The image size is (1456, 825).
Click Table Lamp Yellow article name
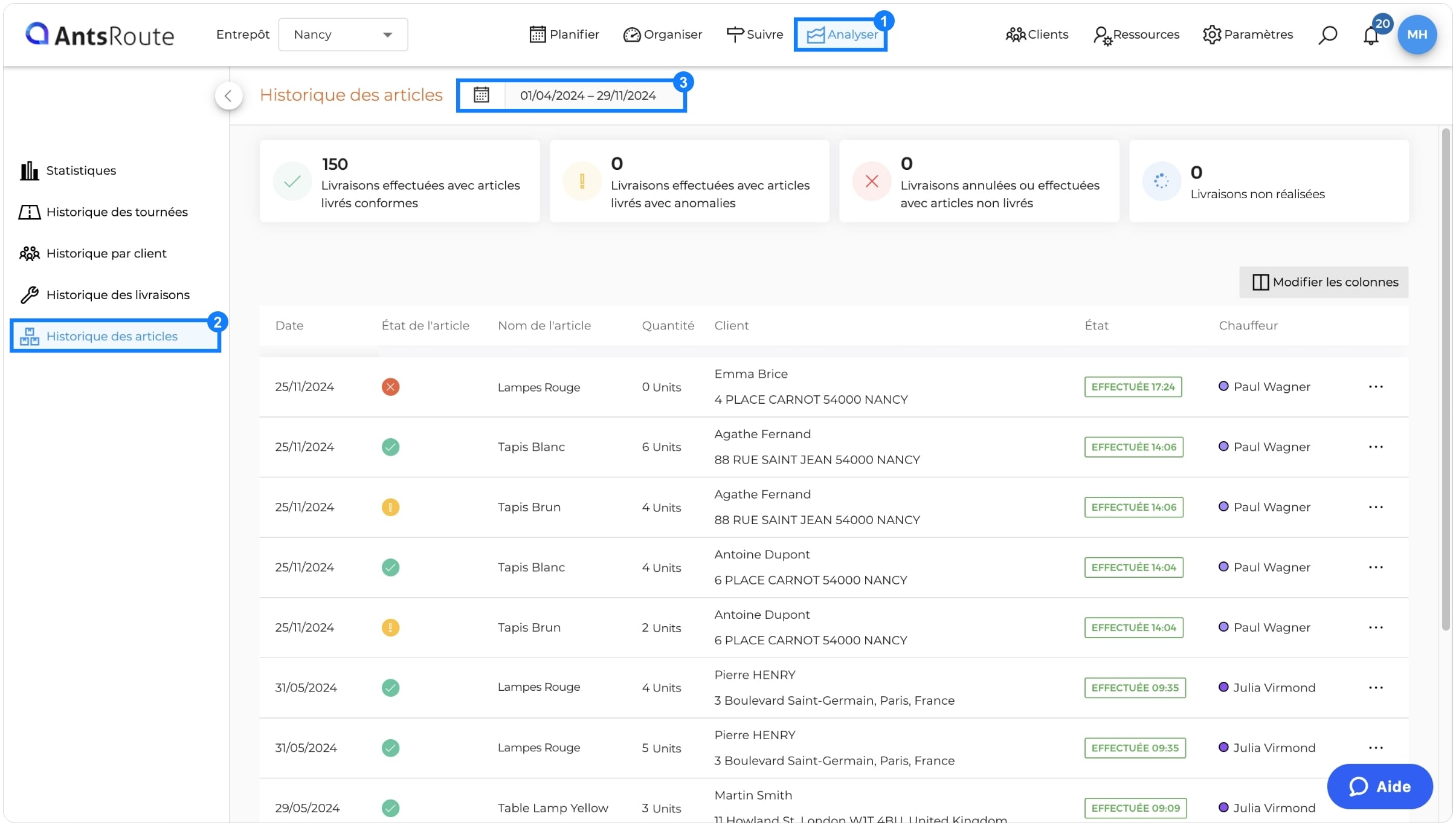point(553,808)
